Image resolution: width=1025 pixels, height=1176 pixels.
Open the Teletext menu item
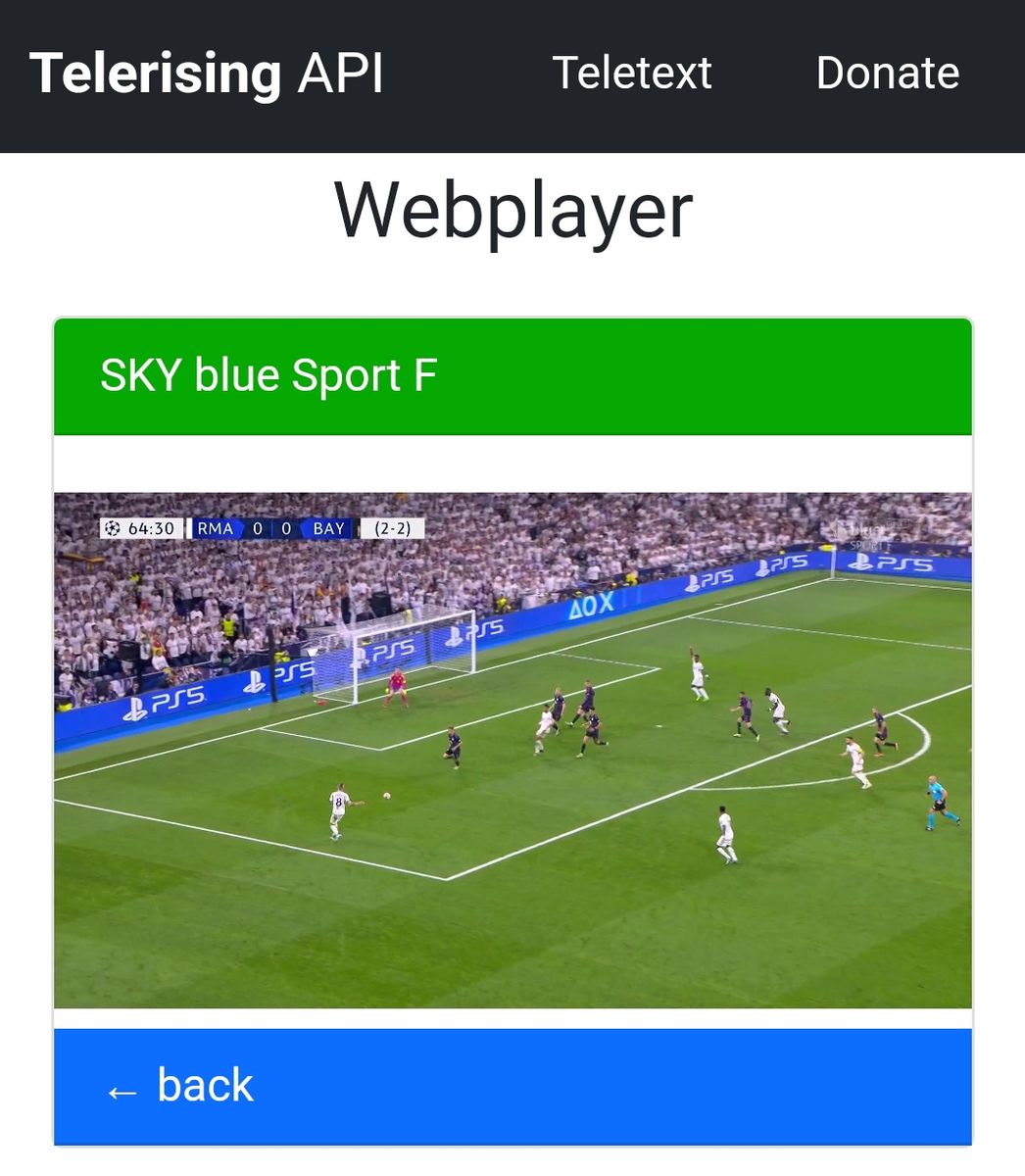click(x=632, y=73)
